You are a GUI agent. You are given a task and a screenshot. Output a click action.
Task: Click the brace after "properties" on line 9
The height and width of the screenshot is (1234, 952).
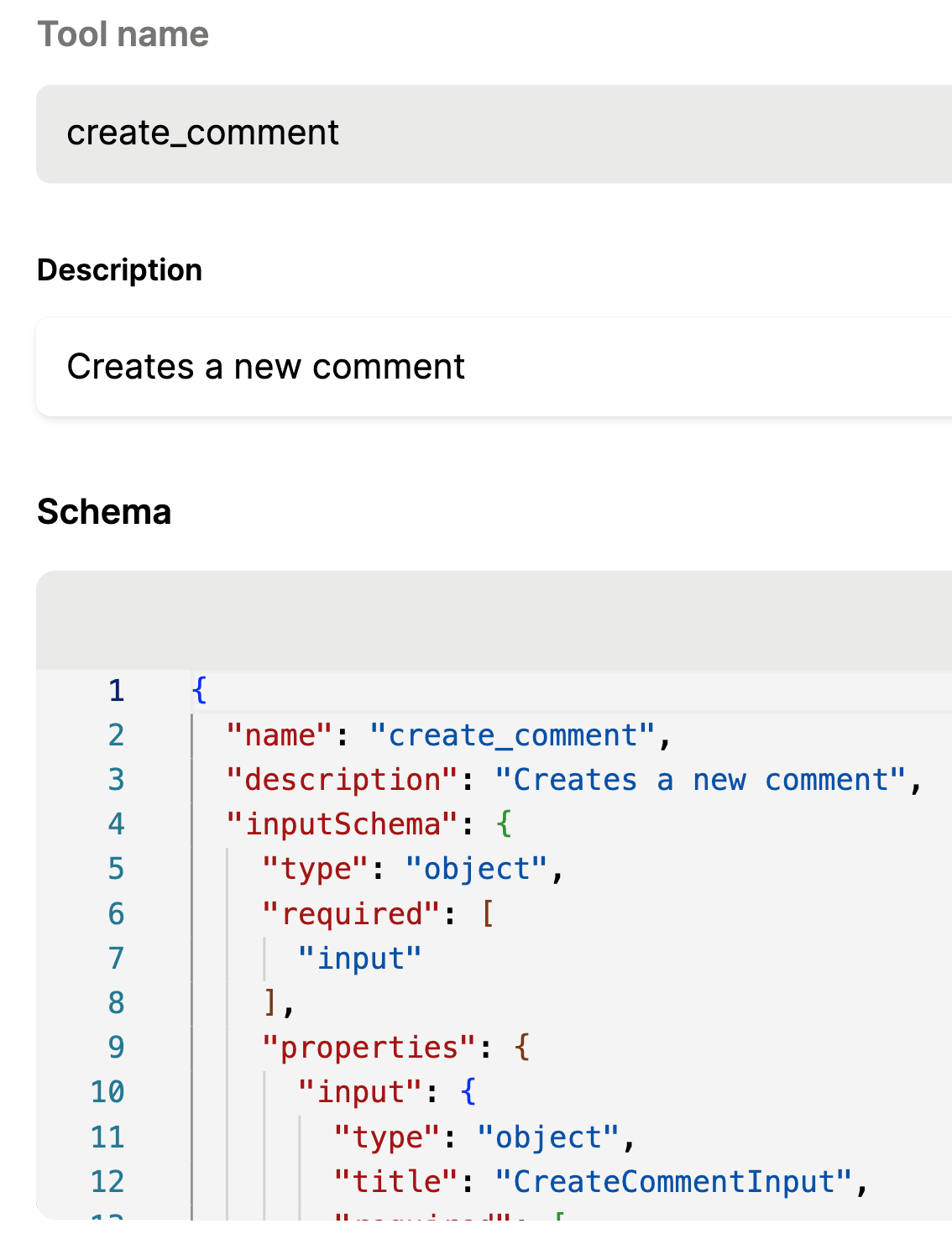tap(522, 1047)
